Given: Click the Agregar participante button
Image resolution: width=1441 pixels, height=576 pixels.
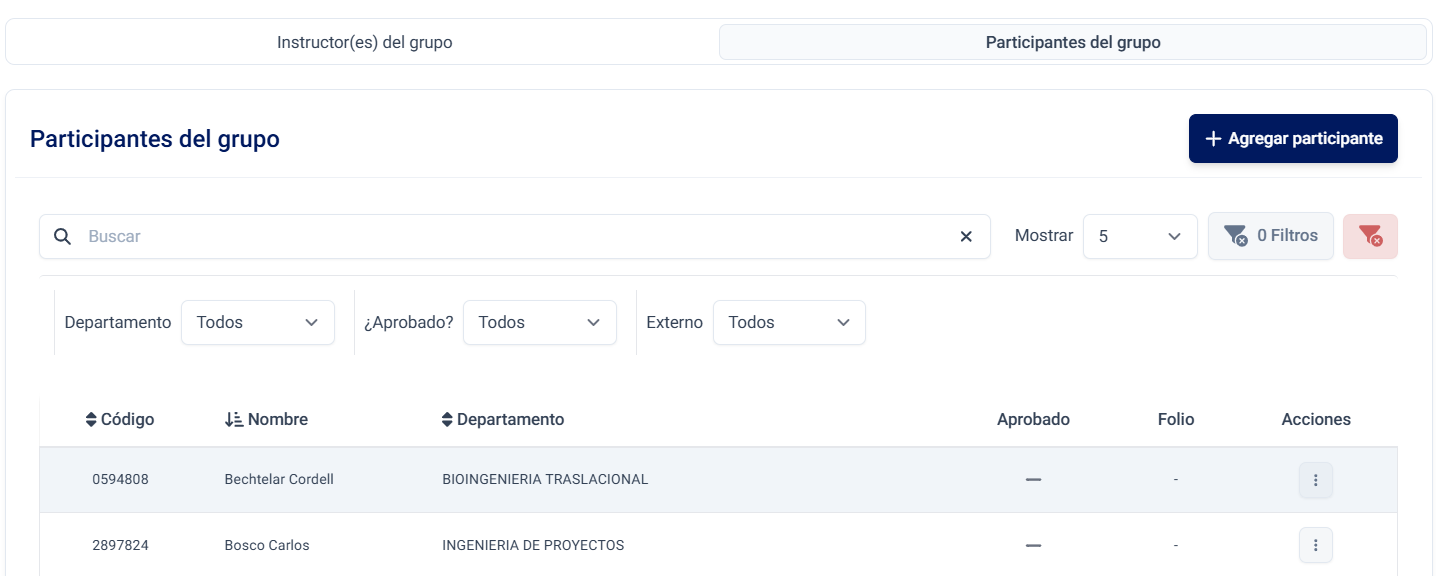Looking at the screenshot, I should click(x=1292, y=139).
